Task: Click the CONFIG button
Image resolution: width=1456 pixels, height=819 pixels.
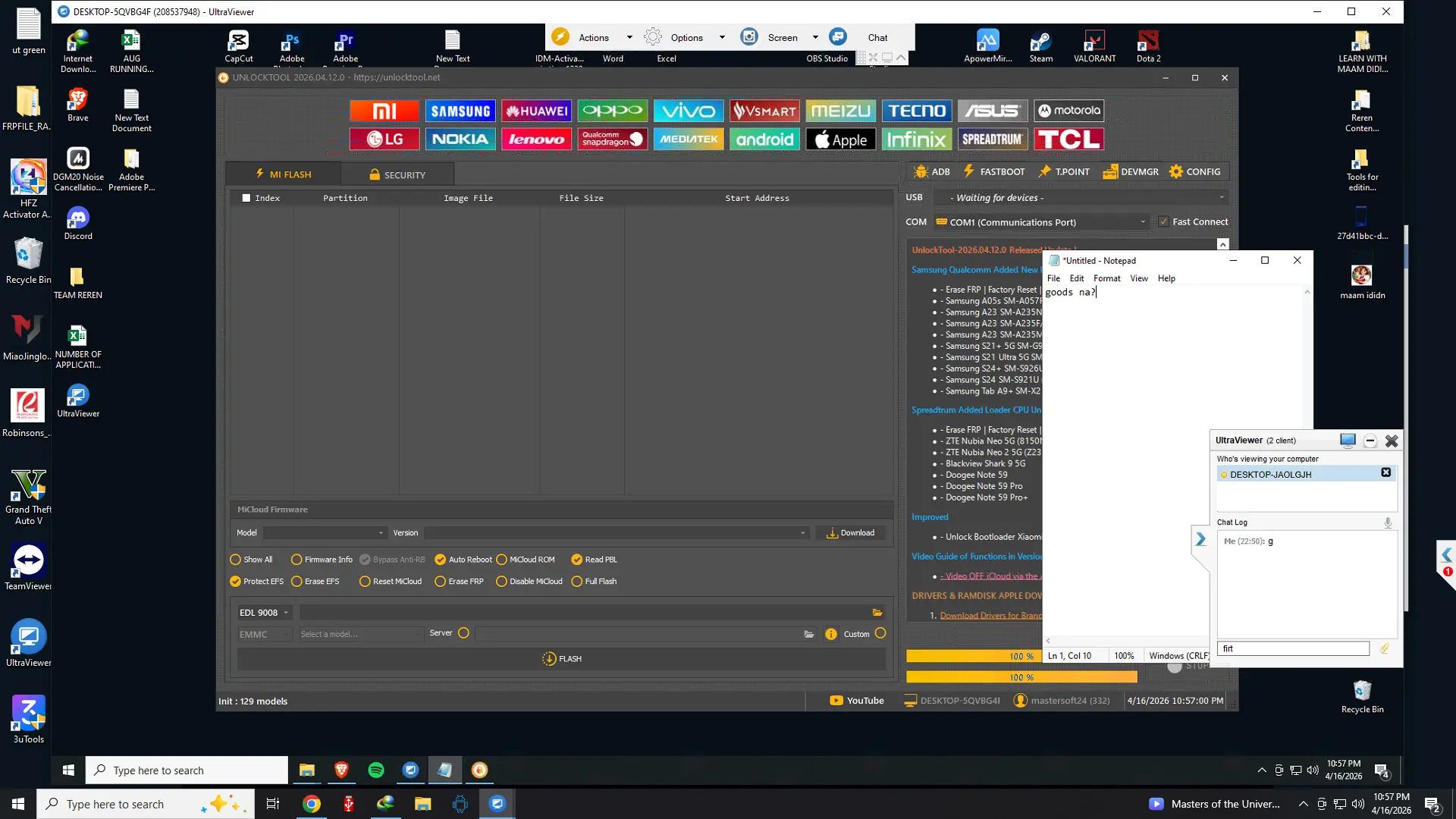Action: 1195,172
